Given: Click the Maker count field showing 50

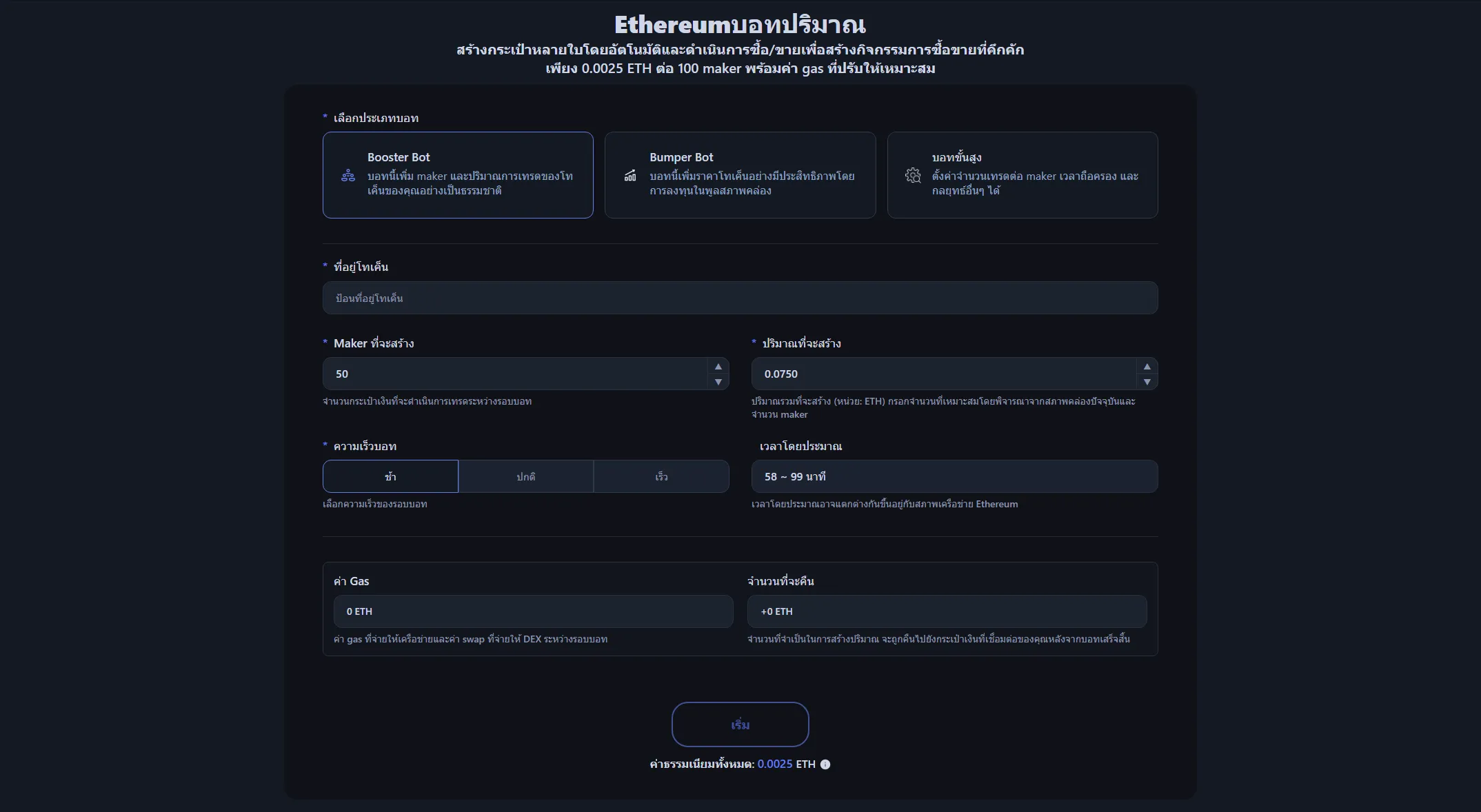Looking at the screenshot, I should pos(514,374).
